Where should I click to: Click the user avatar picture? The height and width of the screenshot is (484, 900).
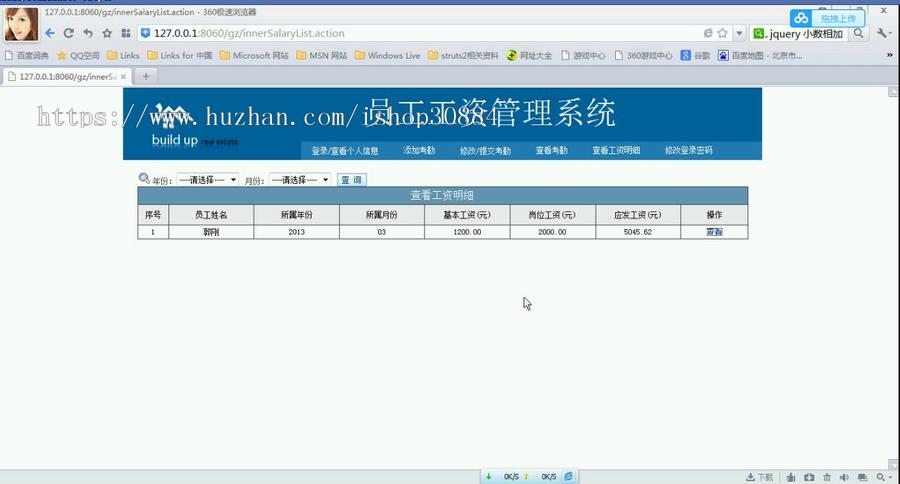[22, 23]
